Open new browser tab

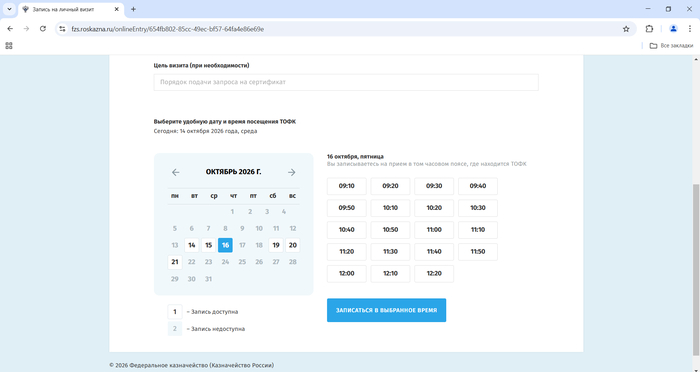(133, 9)
